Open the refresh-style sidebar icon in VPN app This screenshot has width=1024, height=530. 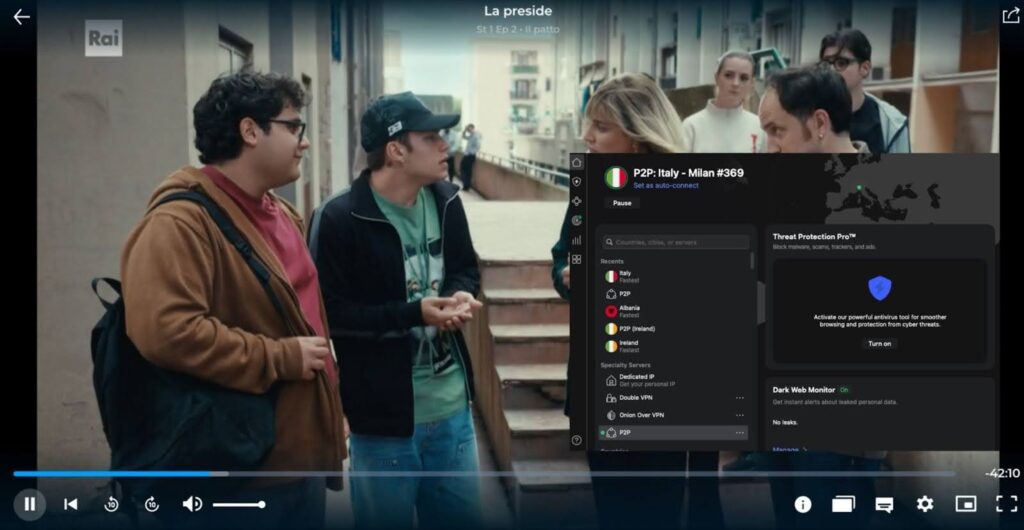pyautogui.click(x=577, y=221)
